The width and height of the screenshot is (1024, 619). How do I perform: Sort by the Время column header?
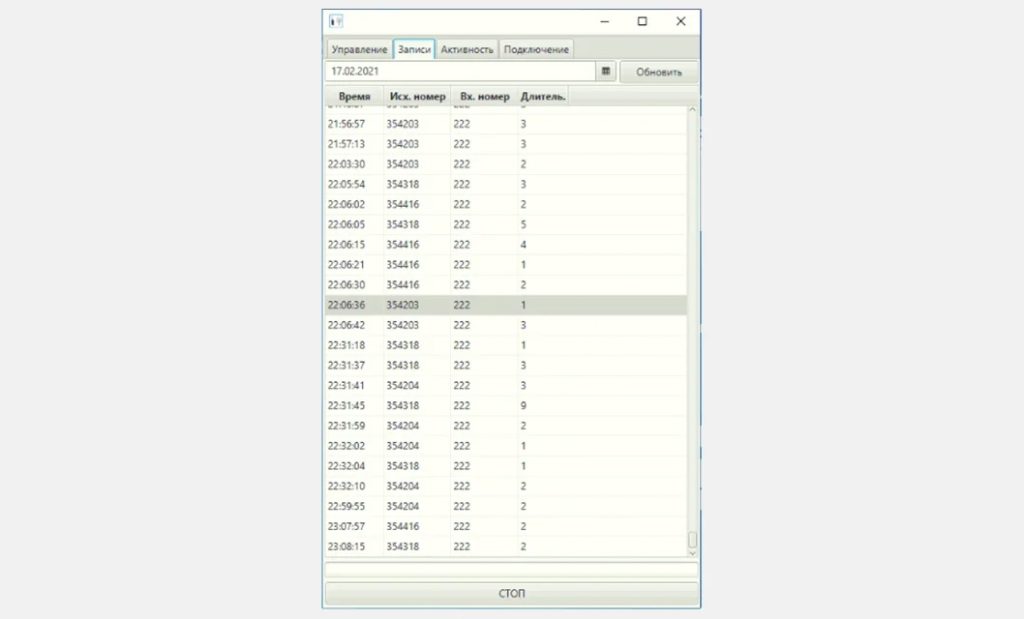pyautogui.click(x=354, y=97)
